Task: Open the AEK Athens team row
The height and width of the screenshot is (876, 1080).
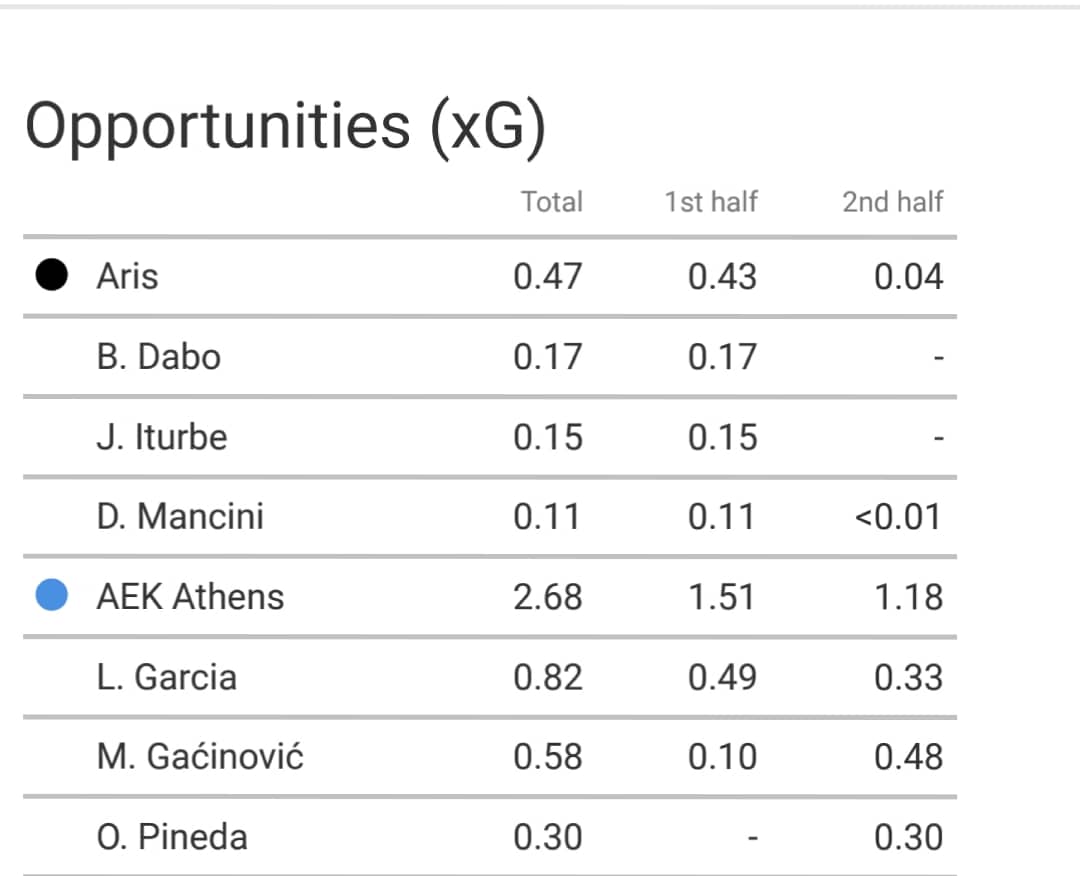Action: click(490, 596)
